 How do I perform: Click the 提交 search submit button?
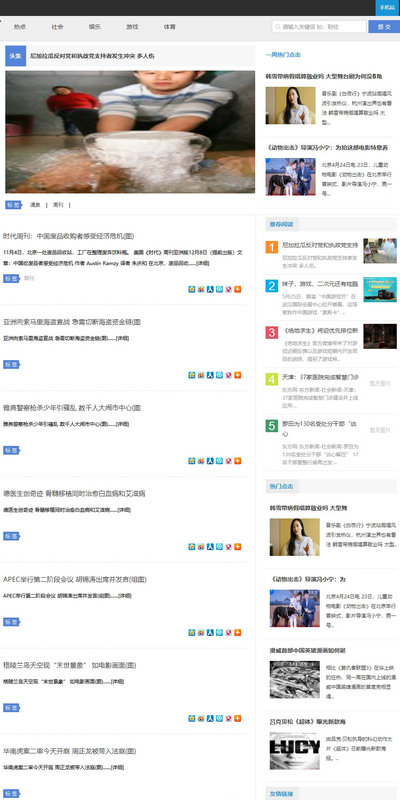tap(384, 27)
